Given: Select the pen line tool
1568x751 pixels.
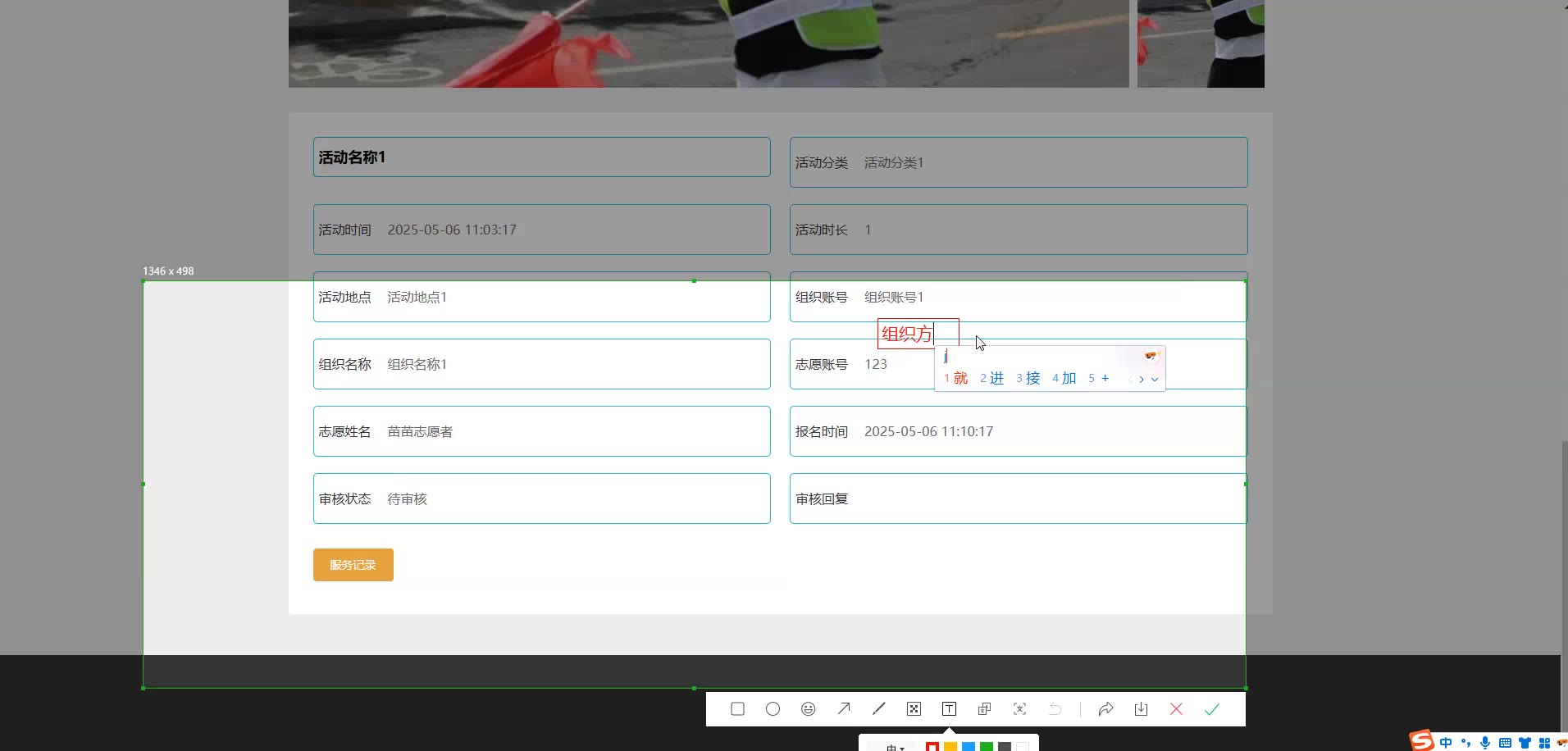Looking at the screenshot, I should (878, 709).
